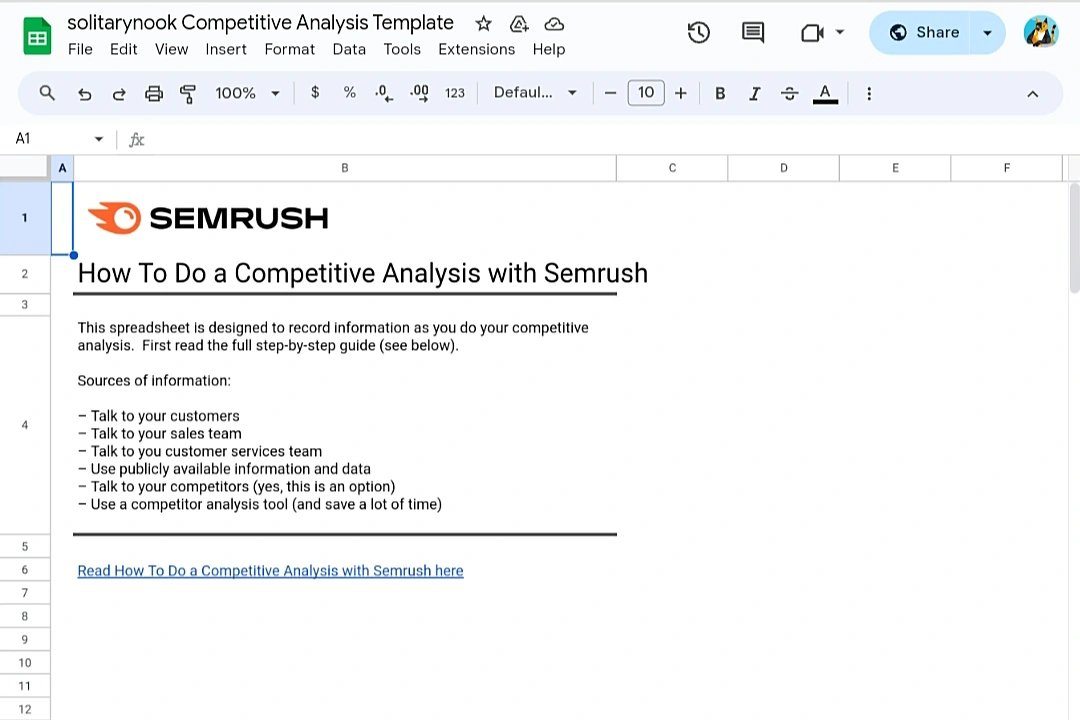Screen dimensions: 1080x720
Task: Open version history clock icon
Action: tap(698, 32)
